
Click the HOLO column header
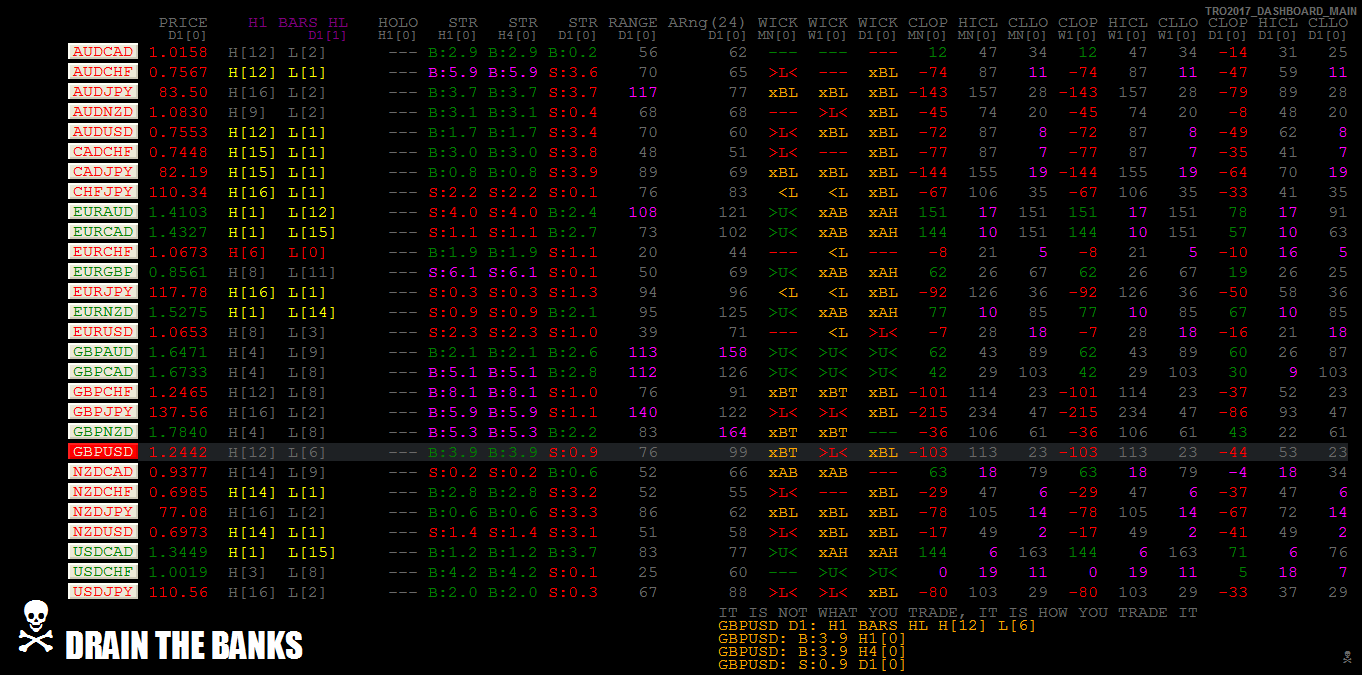coord(398,22)
